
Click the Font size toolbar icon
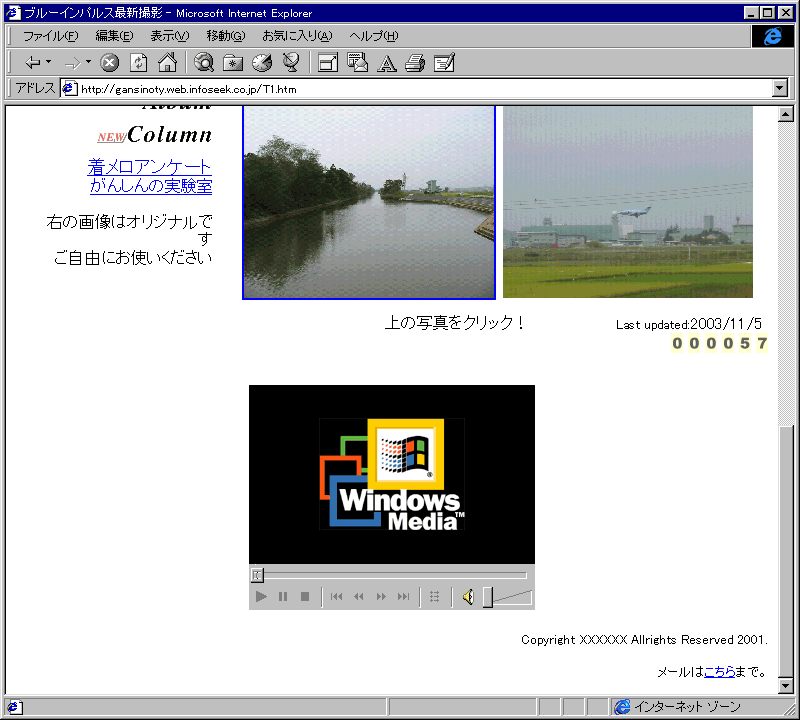[387, 63]
